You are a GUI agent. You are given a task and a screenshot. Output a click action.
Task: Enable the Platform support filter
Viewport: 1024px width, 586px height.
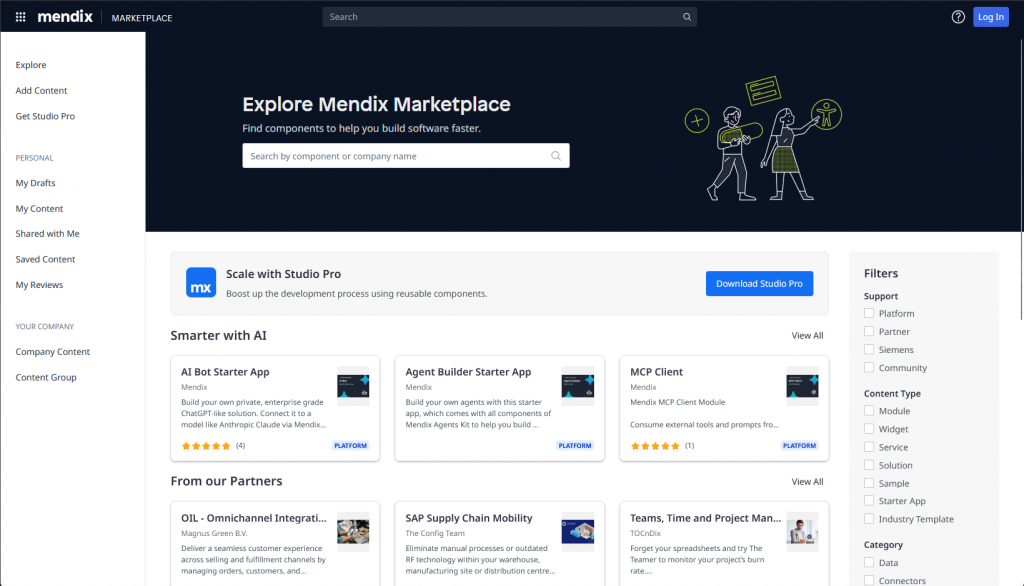[x=869, y=314]
